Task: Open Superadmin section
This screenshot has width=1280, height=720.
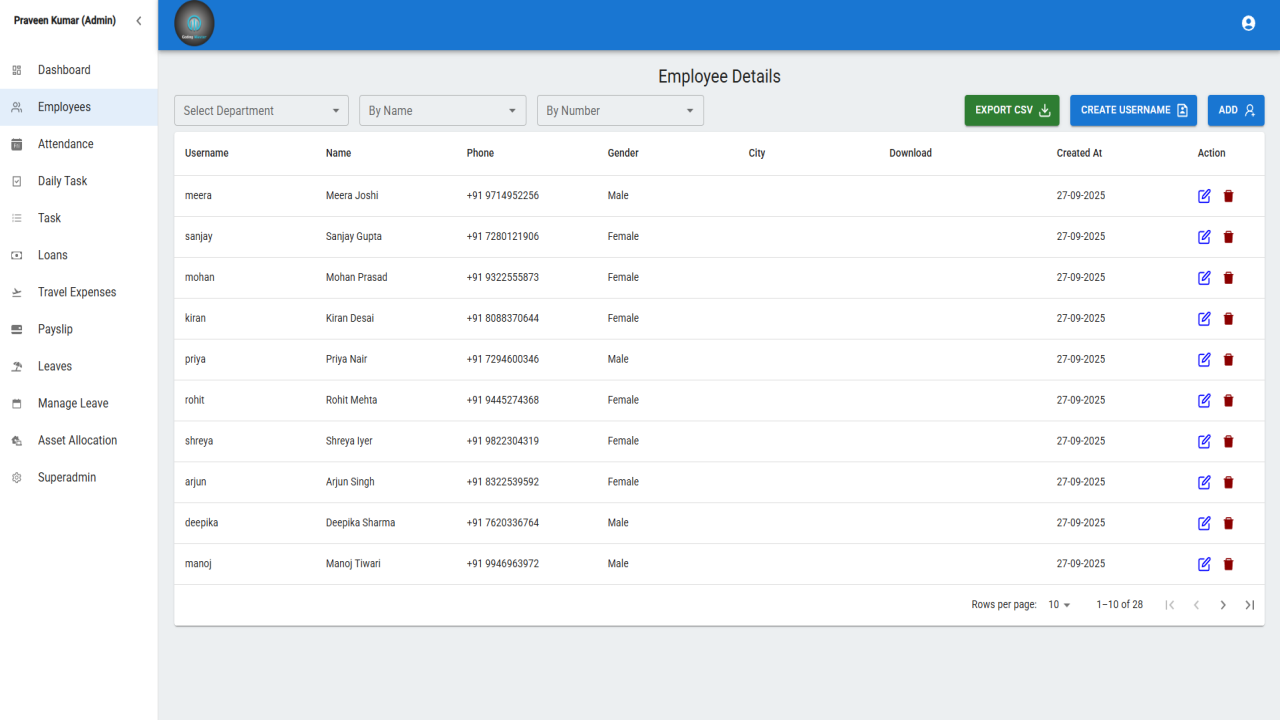Action: 79,477
